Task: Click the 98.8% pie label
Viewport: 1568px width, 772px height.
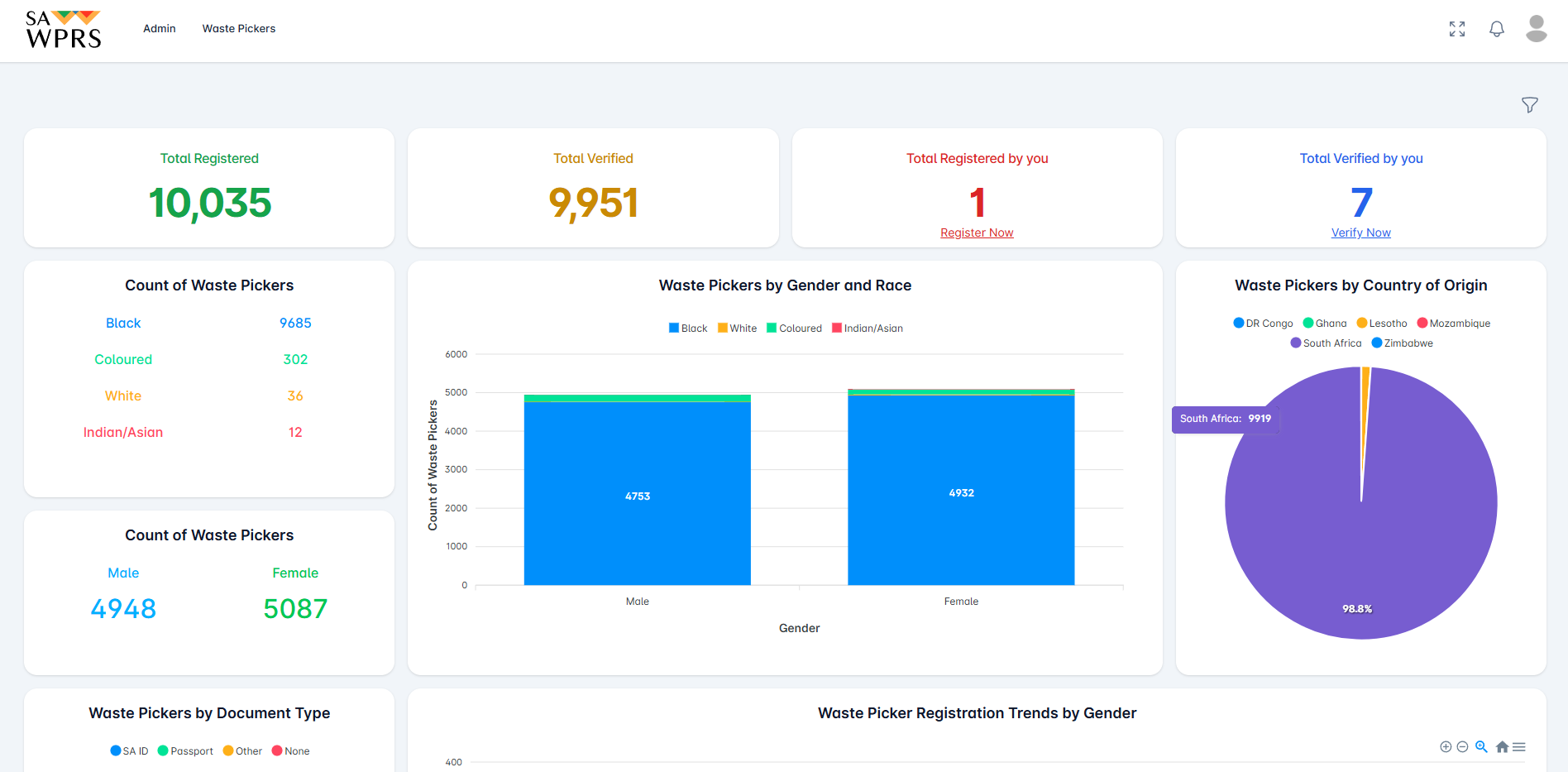Action: 1357,609
